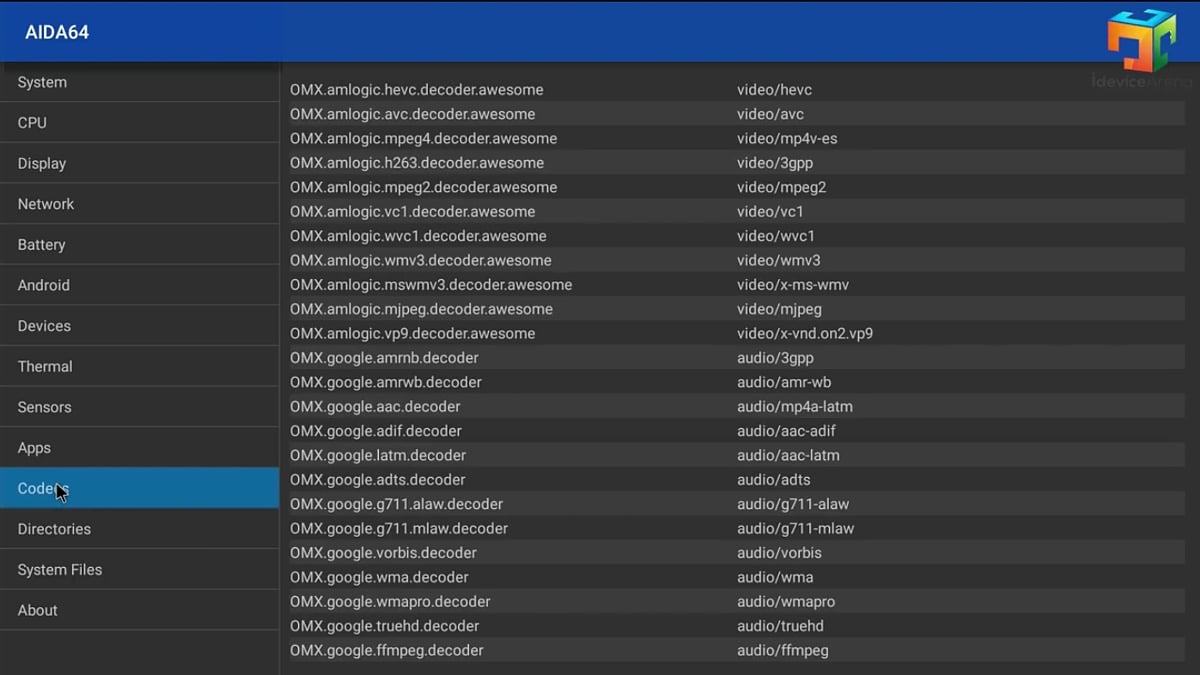1200x675 pixels.
Task: Click the audio/truehd value
Action: pyautogui.click(x=779, y=625)
